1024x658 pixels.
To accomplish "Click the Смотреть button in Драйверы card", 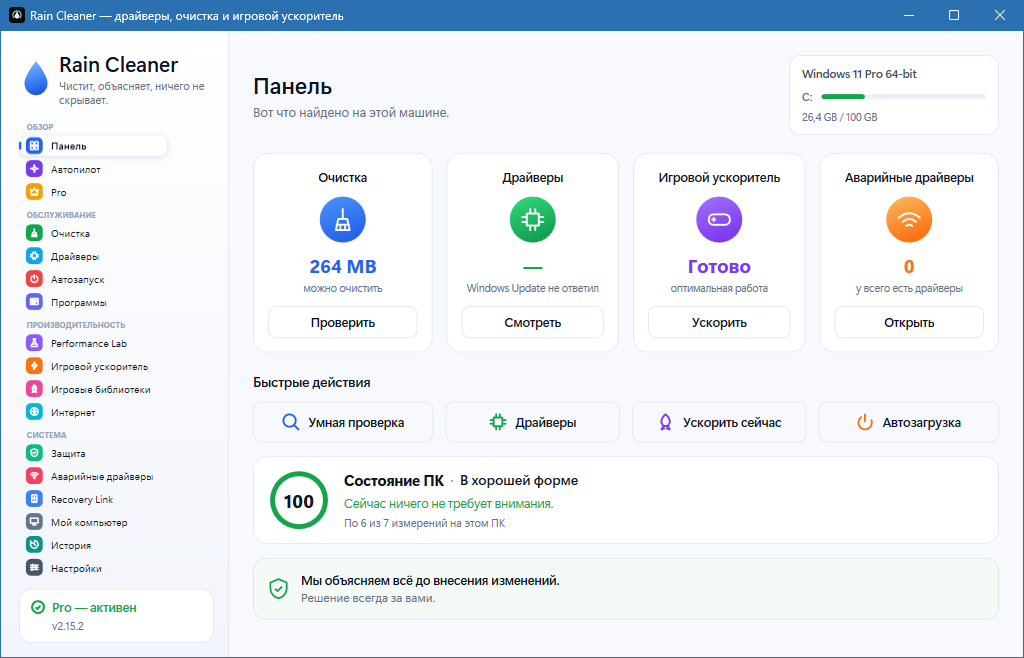I will 533,322.
